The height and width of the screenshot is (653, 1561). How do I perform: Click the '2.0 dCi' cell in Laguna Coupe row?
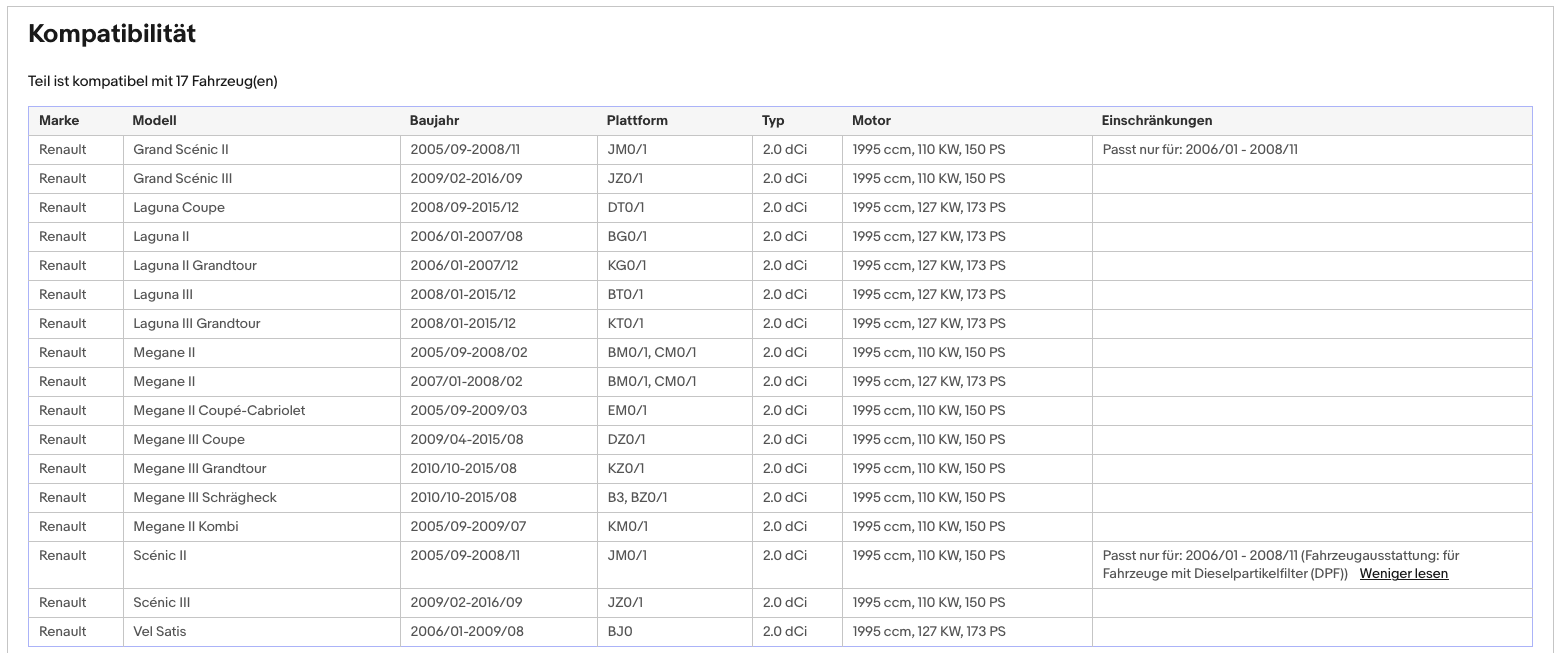(x=797, y=207)
